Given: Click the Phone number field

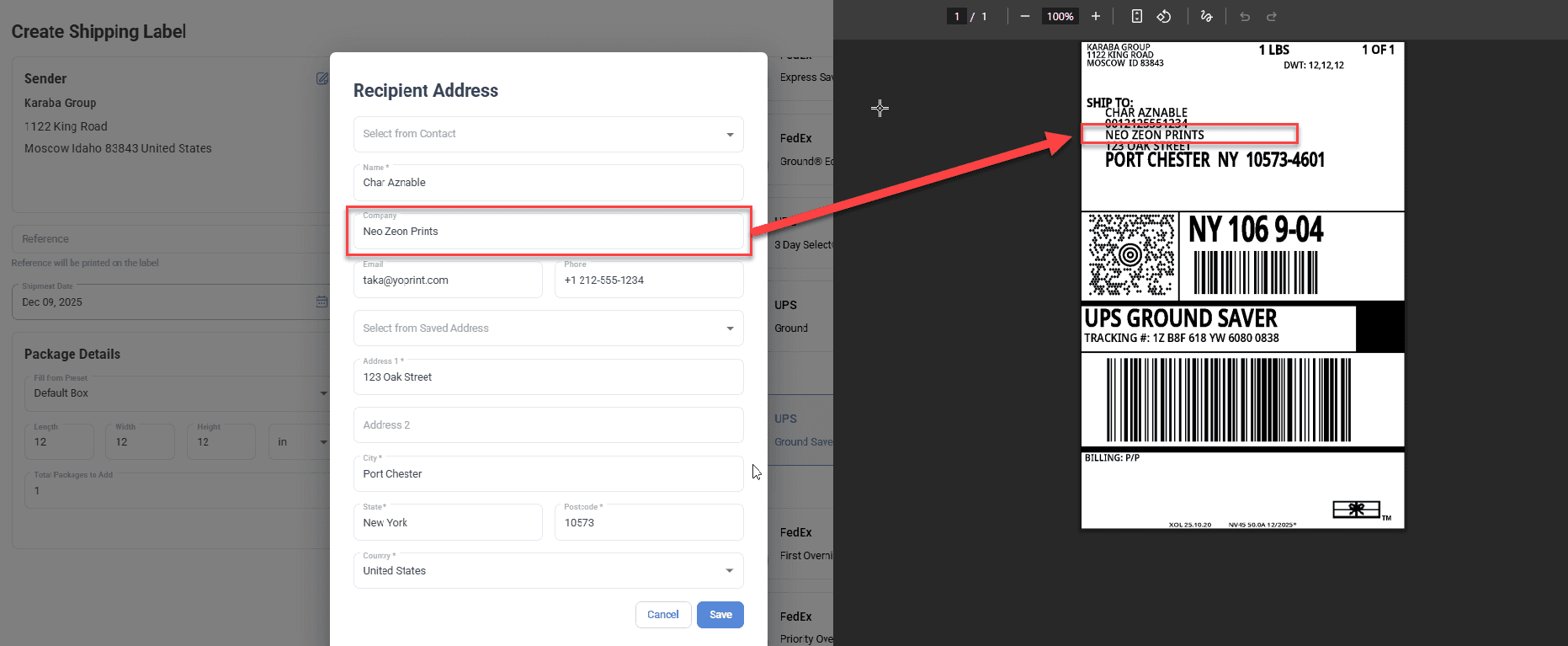Looking at the screenshot, I should (648, 280).
